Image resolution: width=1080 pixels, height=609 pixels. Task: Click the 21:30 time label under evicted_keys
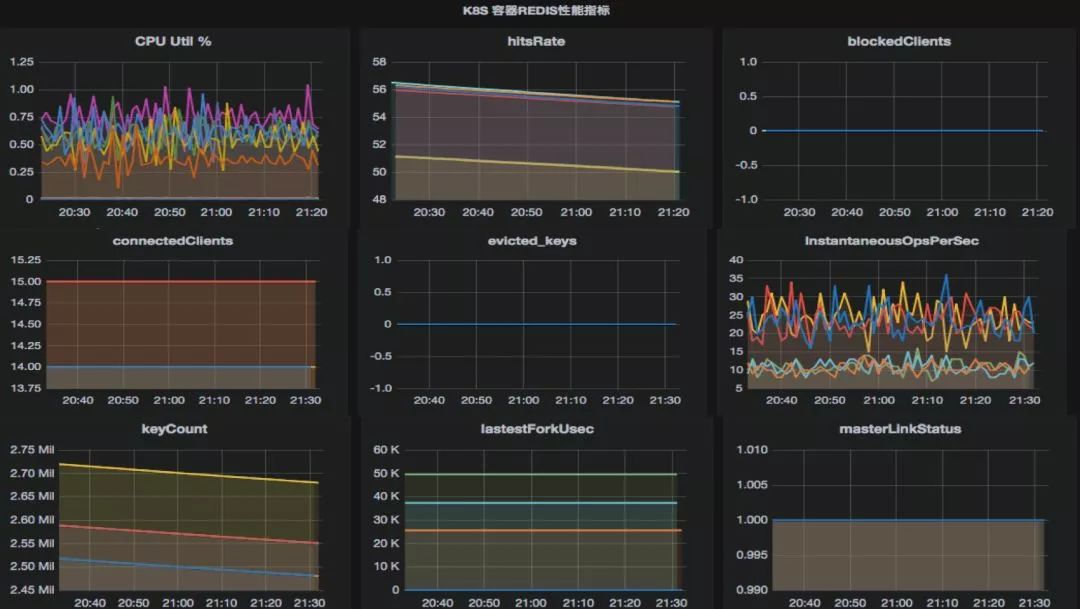pyautogui.click(x=665, y=400)
